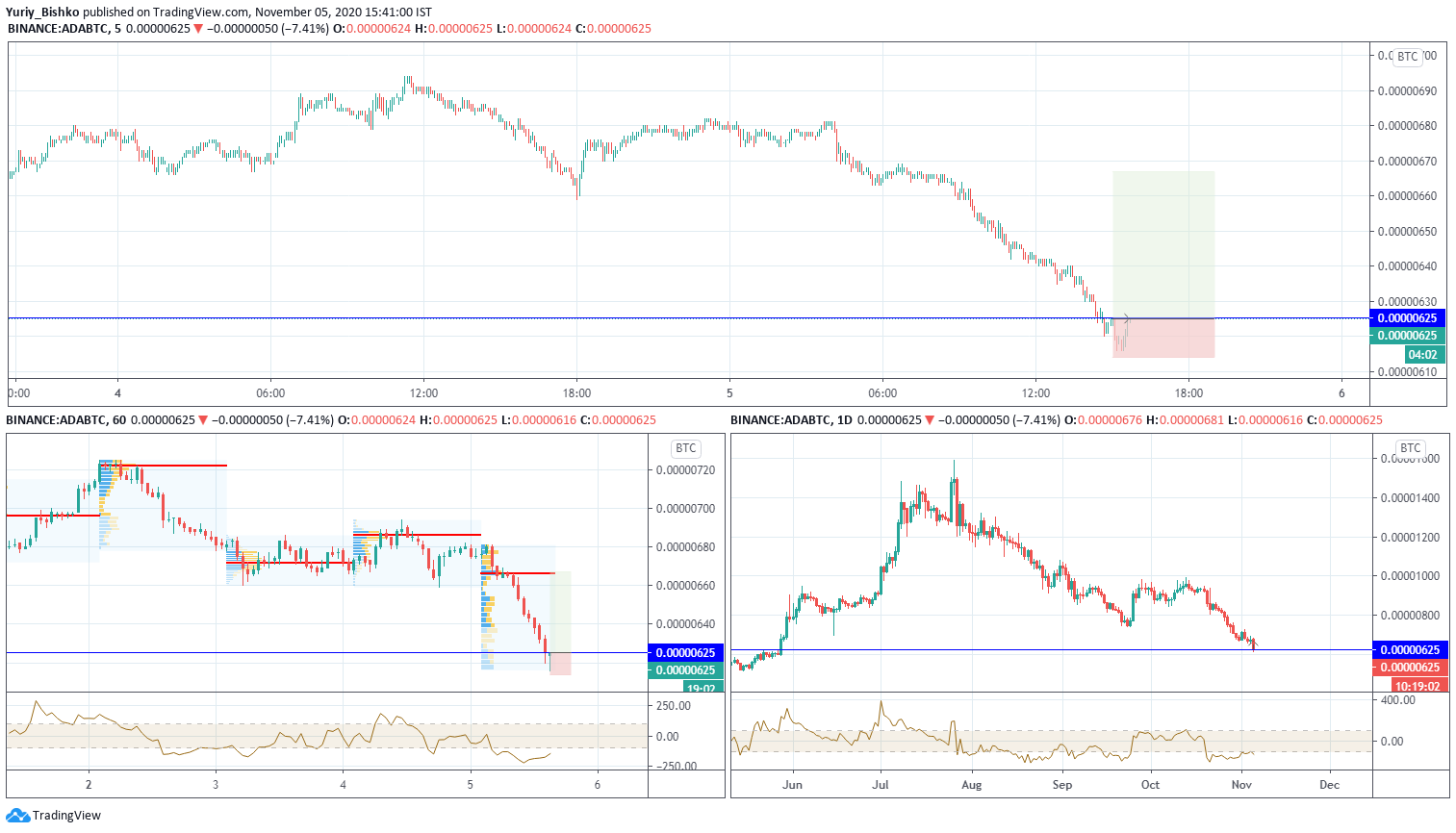The width and height of the screenshot is (1456, 833).
Task: Click the H:0.00000681 high value
Action: pyautogui.click(x=1185, y=420)
